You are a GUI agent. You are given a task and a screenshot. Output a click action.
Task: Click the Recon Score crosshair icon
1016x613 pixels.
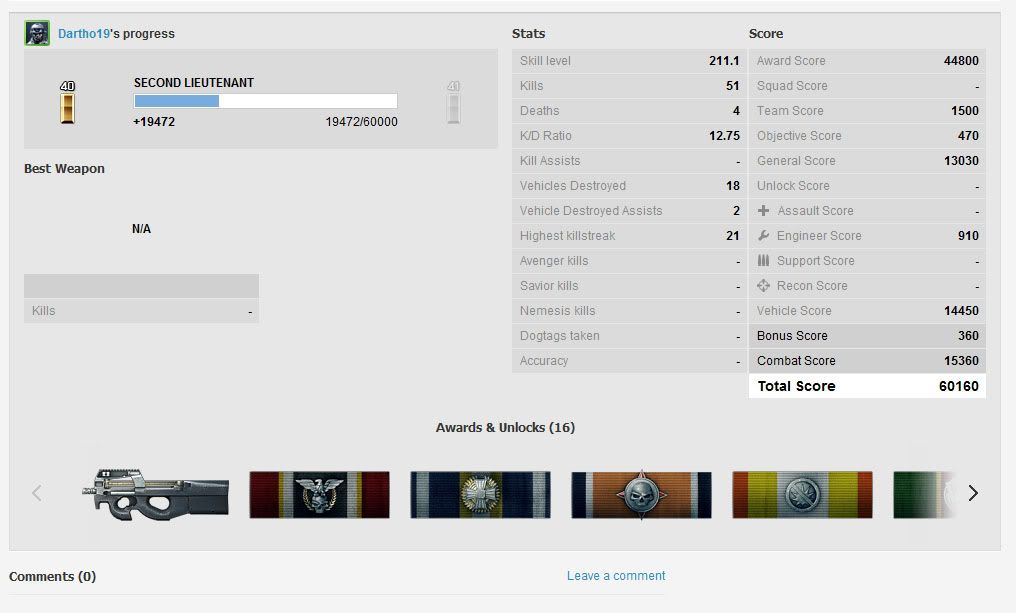pos(764,286)
